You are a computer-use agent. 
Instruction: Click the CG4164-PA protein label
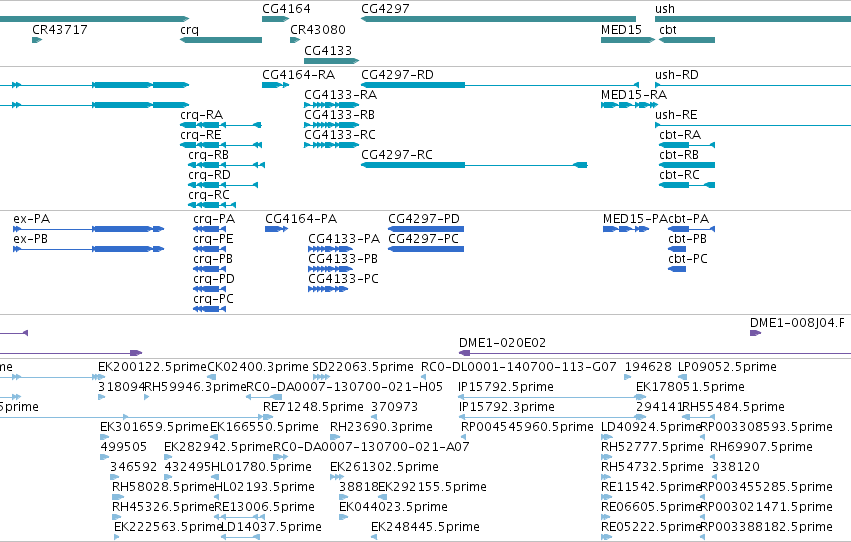coord(301,219)
